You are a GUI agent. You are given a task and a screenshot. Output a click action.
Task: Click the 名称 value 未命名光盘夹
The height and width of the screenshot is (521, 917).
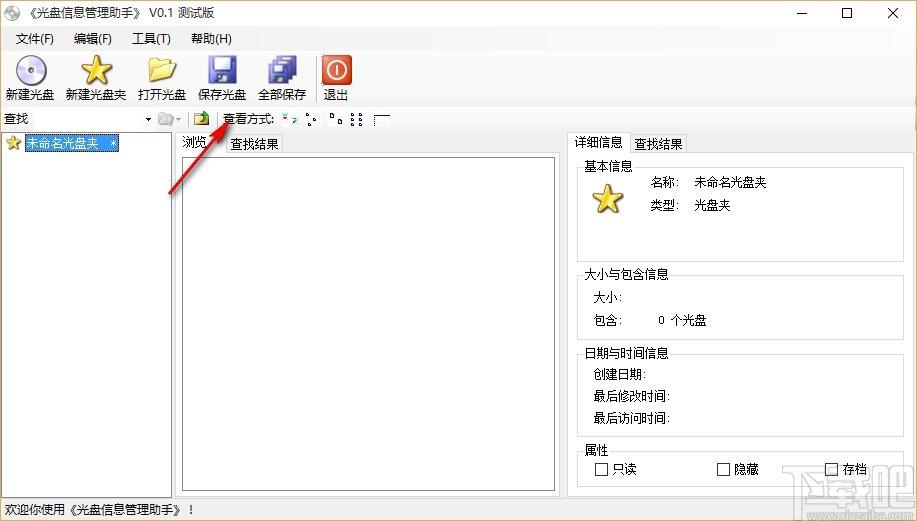(730, 182)
